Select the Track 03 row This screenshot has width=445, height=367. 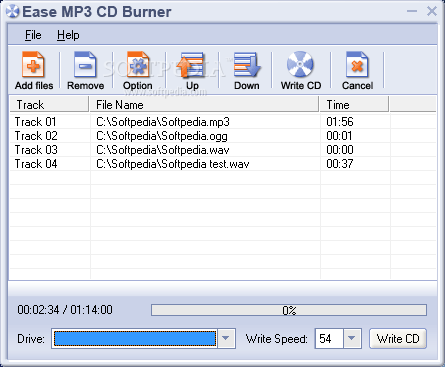223,150
